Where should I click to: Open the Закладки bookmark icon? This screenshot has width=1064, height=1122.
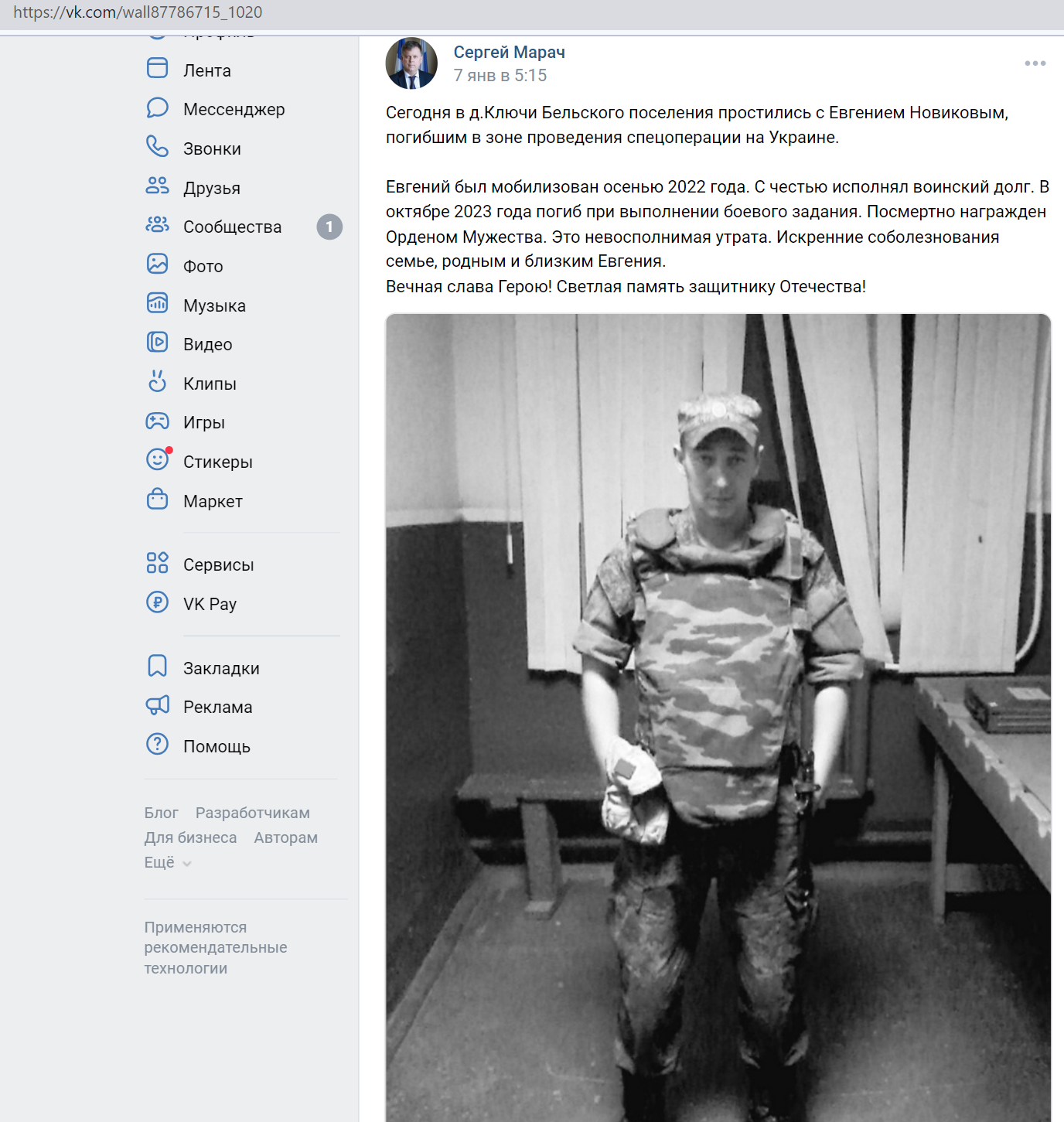coord(157,666)
